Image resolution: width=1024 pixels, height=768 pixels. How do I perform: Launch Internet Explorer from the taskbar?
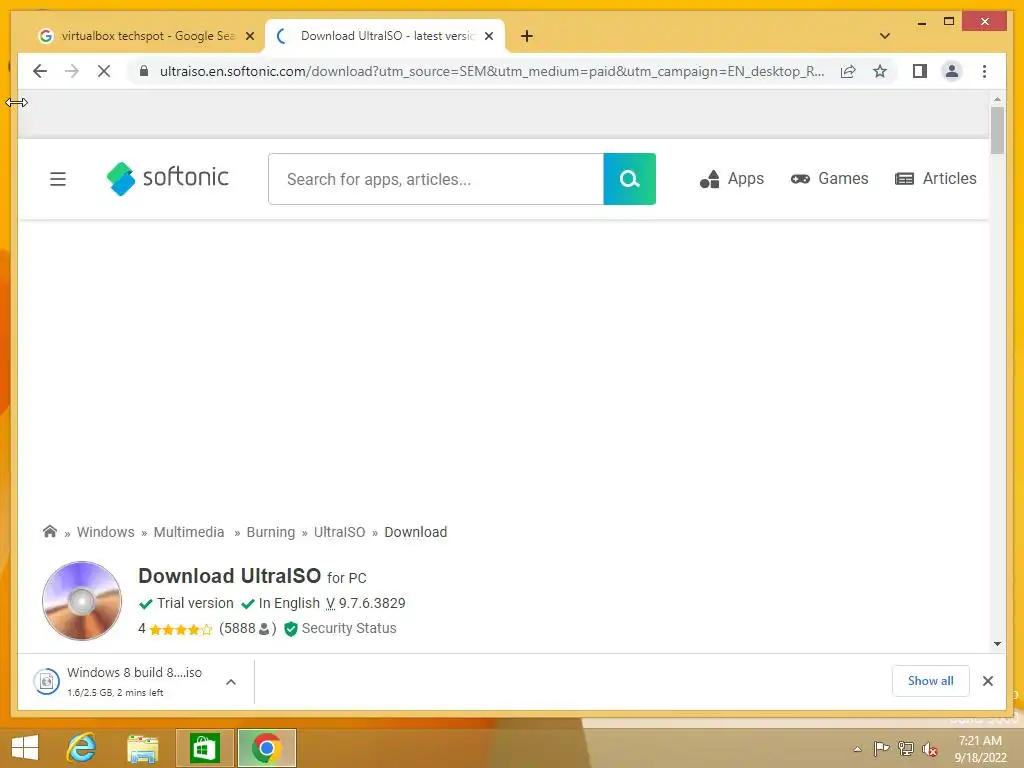coord(82,748)
